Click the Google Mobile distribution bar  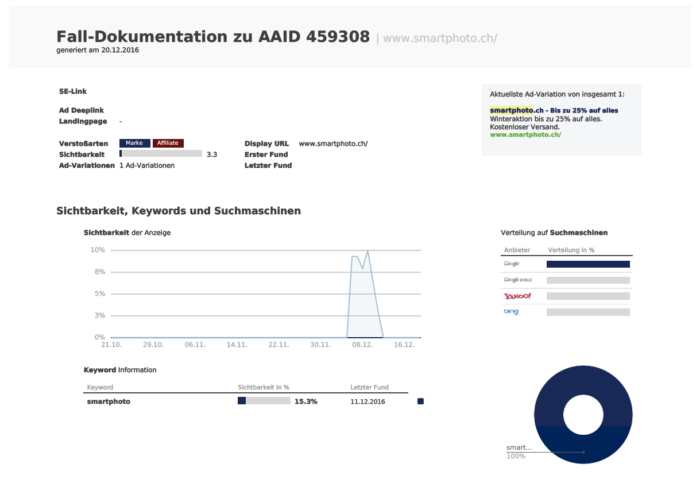[588, 280]
